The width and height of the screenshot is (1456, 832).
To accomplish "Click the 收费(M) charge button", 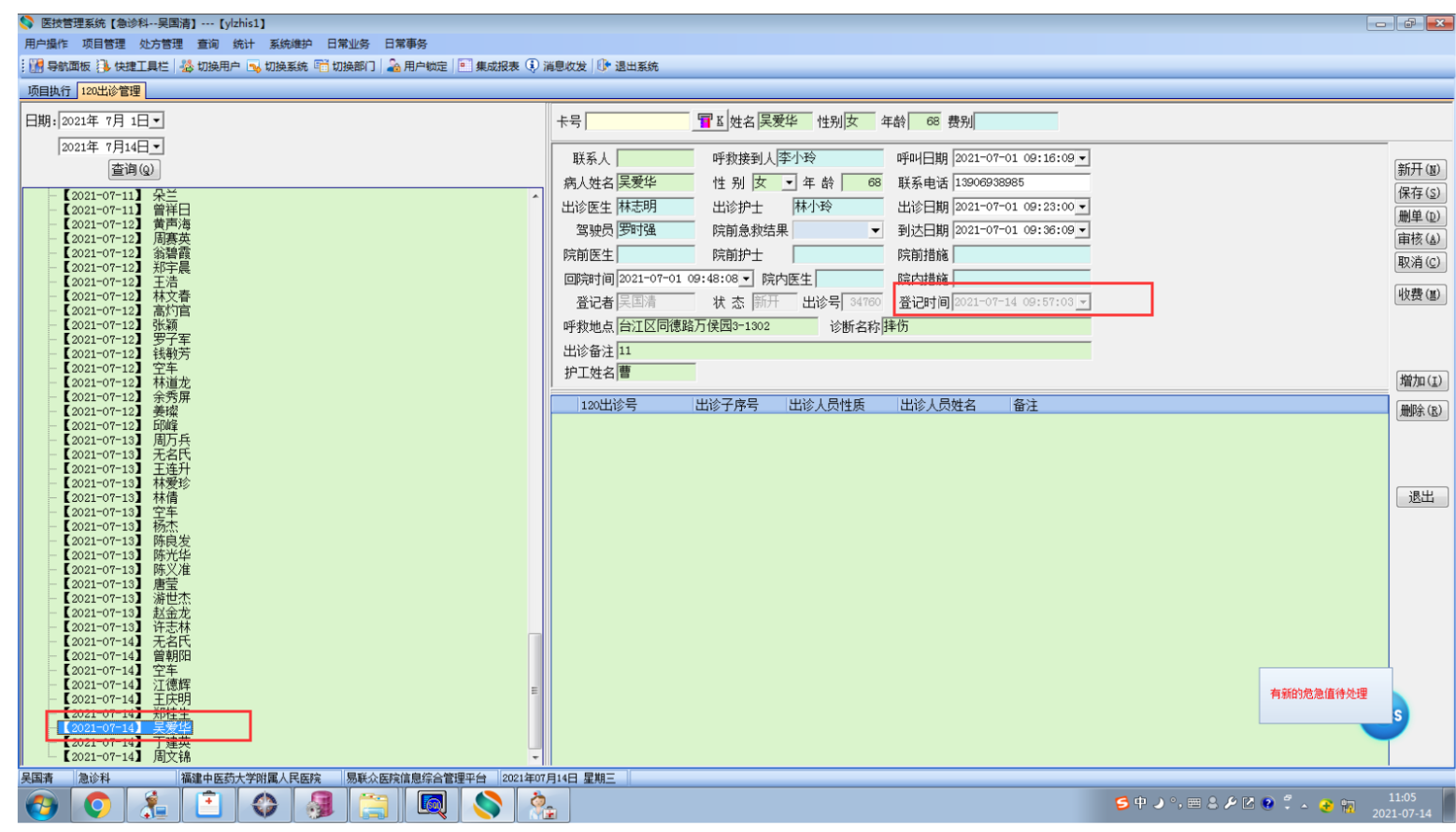I will pos(1420,294).
